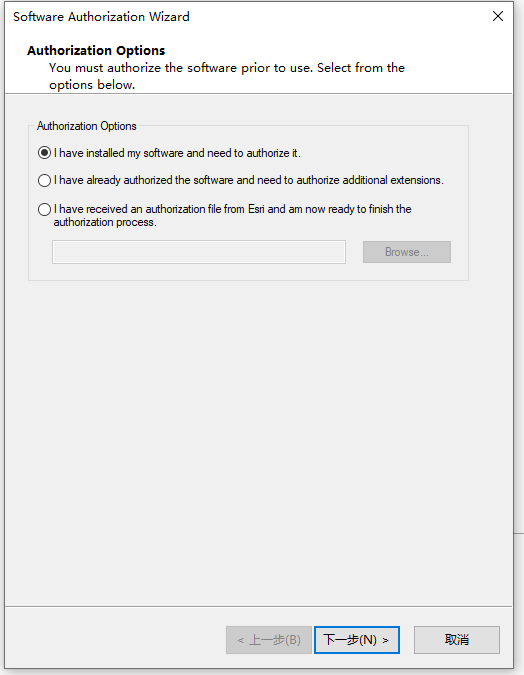
Task: Click the "I have already authorized" text start
Action: (88, 180)
